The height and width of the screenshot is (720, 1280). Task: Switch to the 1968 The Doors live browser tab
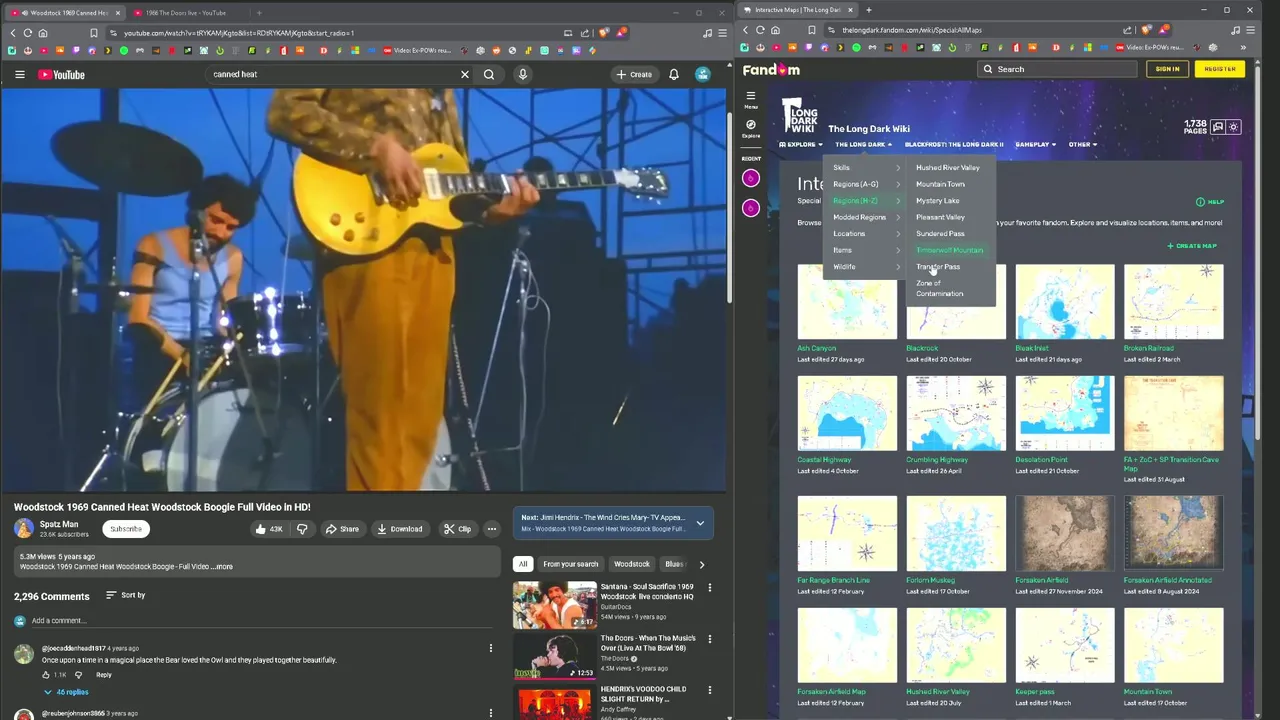point(185,13)
